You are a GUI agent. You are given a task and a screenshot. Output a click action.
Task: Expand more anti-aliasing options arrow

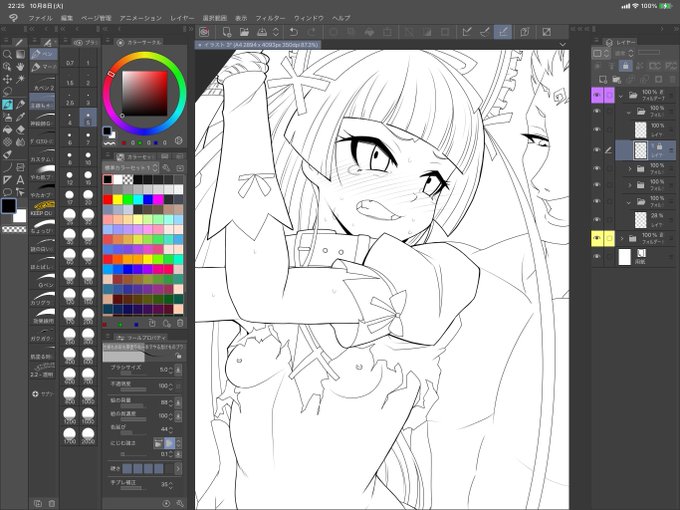click(x=178, y=468)
